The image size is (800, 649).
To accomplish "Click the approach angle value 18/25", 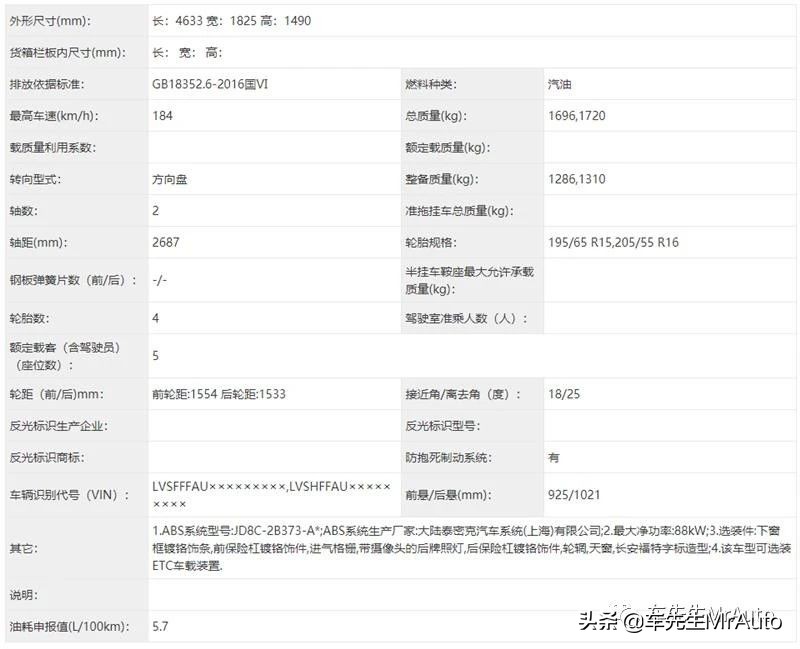I will (563, 394).
